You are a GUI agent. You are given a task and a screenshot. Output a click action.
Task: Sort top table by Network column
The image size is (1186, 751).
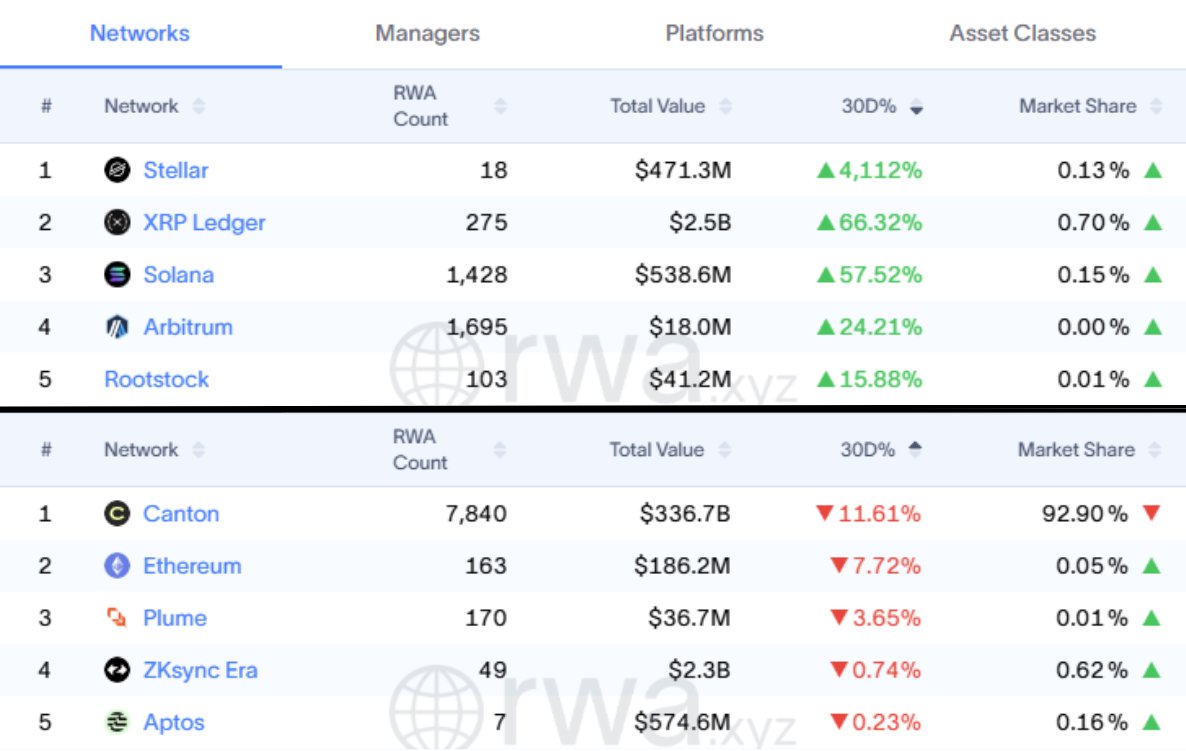coord(198,107)
